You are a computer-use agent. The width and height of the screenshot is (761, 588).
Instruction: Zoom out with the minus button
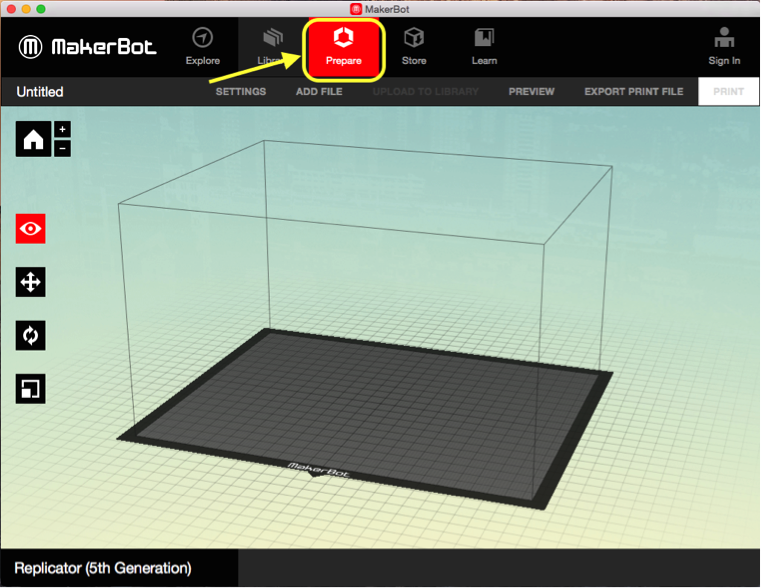click(63, 148)
